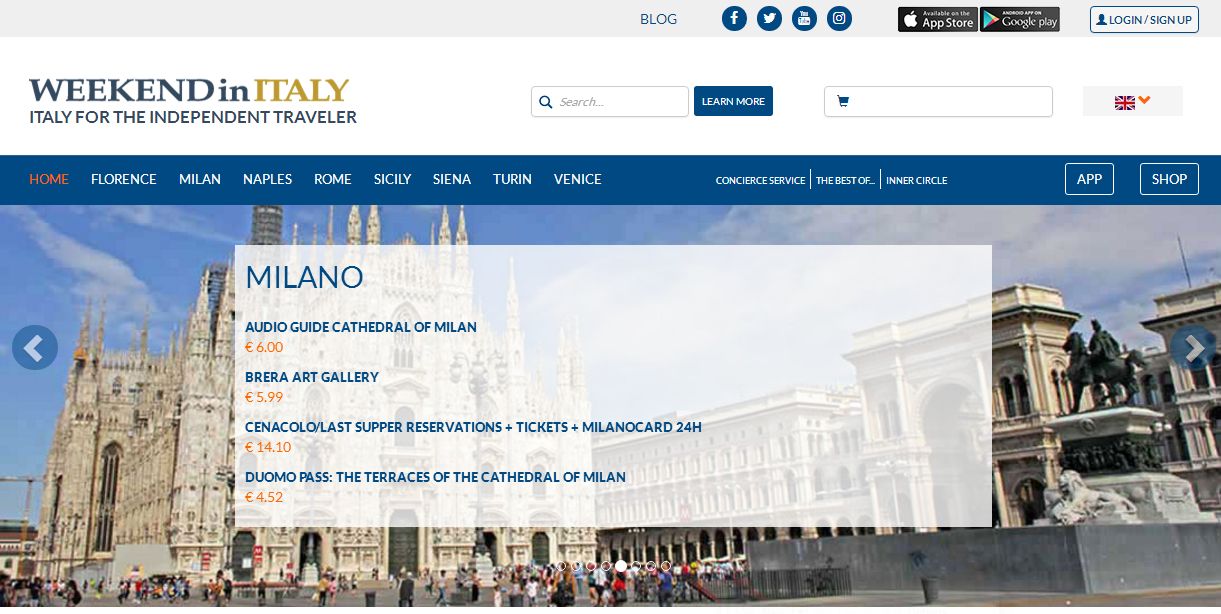Click the search magnifier icon
The image size is (1221, 614).
546,101
